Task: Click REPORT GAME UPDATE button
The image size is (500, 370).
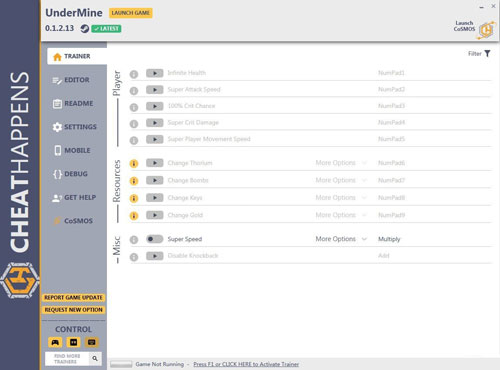Action: click(x=73, y=297)
